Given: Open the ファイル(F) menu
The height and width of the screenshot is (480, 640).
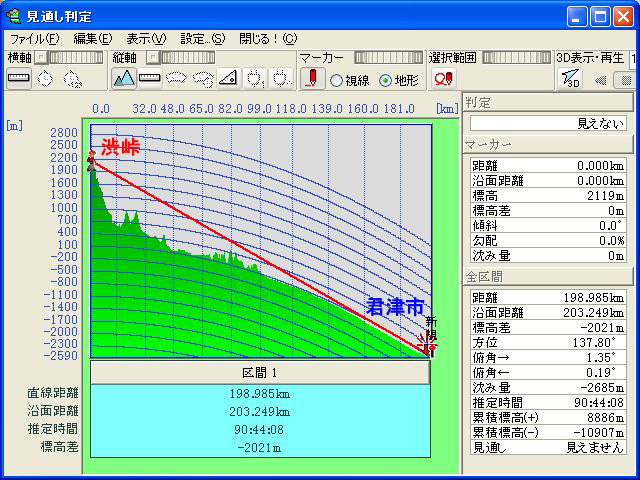Looking at the screenshot, I should [x=35, y=39].
